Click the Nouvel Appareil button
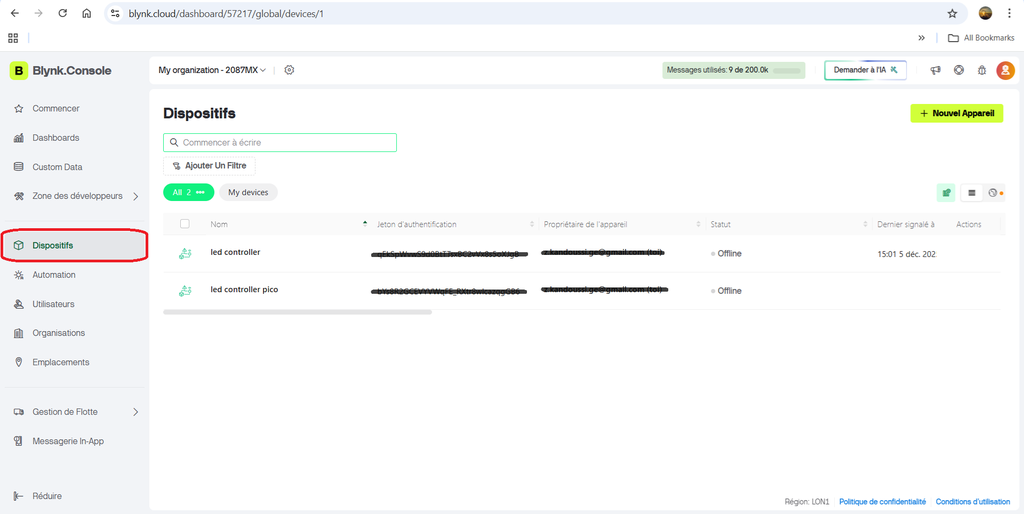 click(957, 113)
